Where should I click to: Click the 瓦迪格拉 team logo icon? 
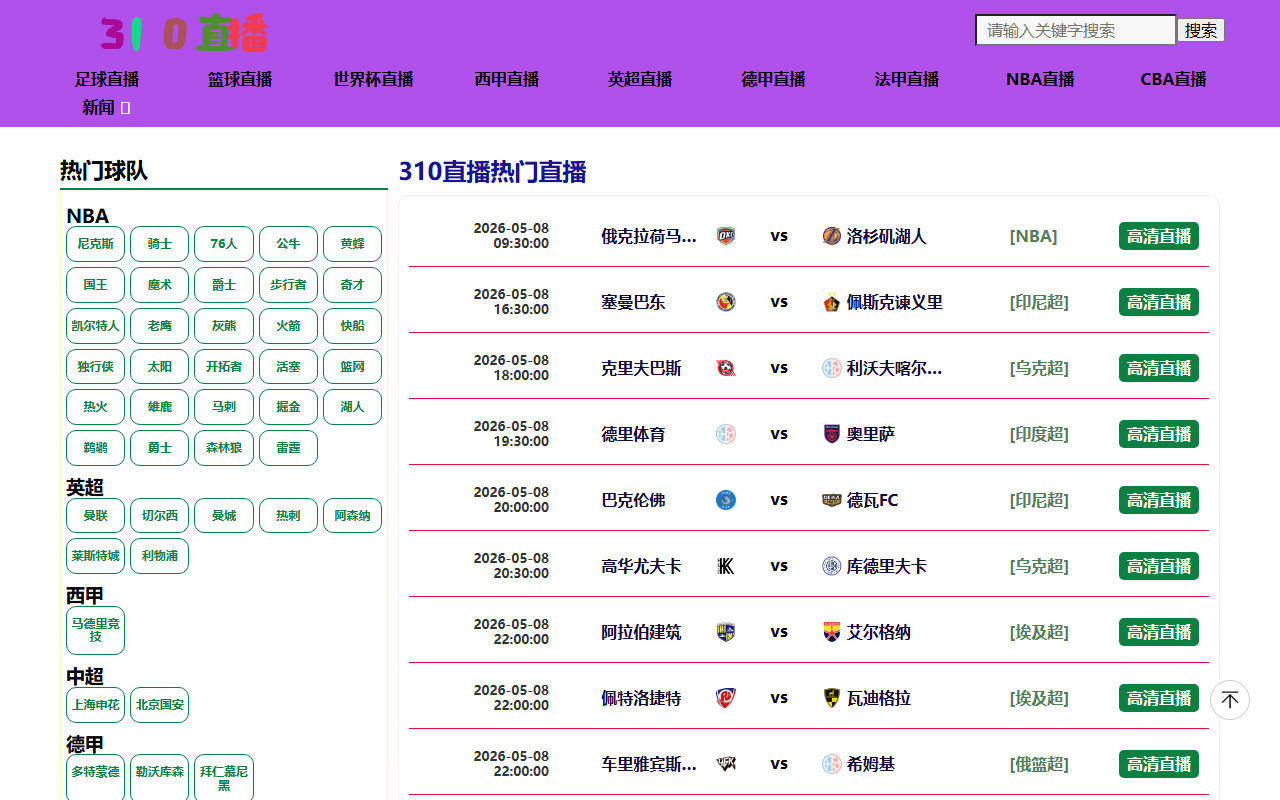832,698
